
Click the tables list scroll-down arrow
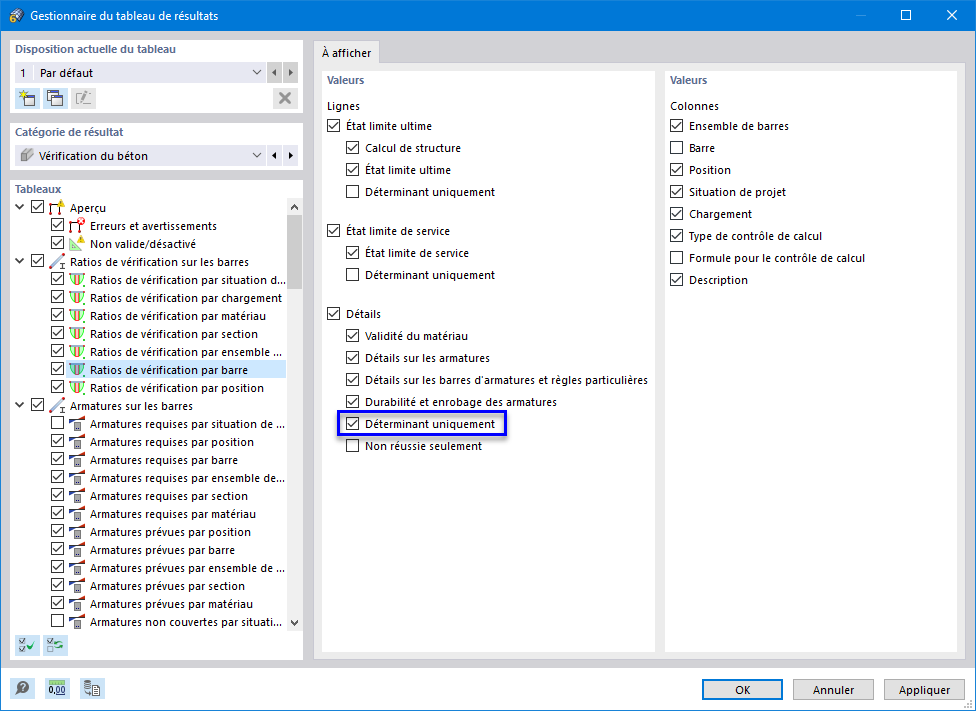(294, 623)
